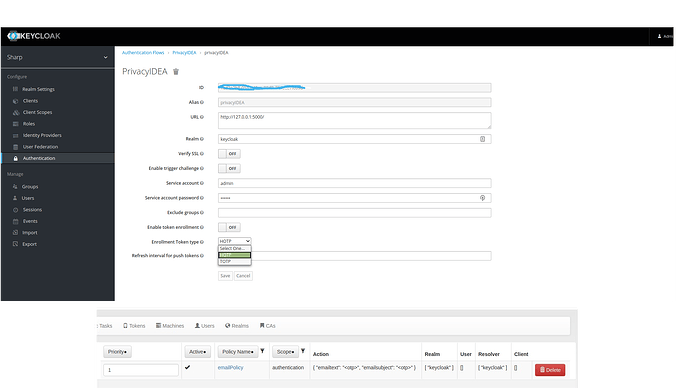Switch to the Tokens tab in privacyIDEA

coord(134,326)
